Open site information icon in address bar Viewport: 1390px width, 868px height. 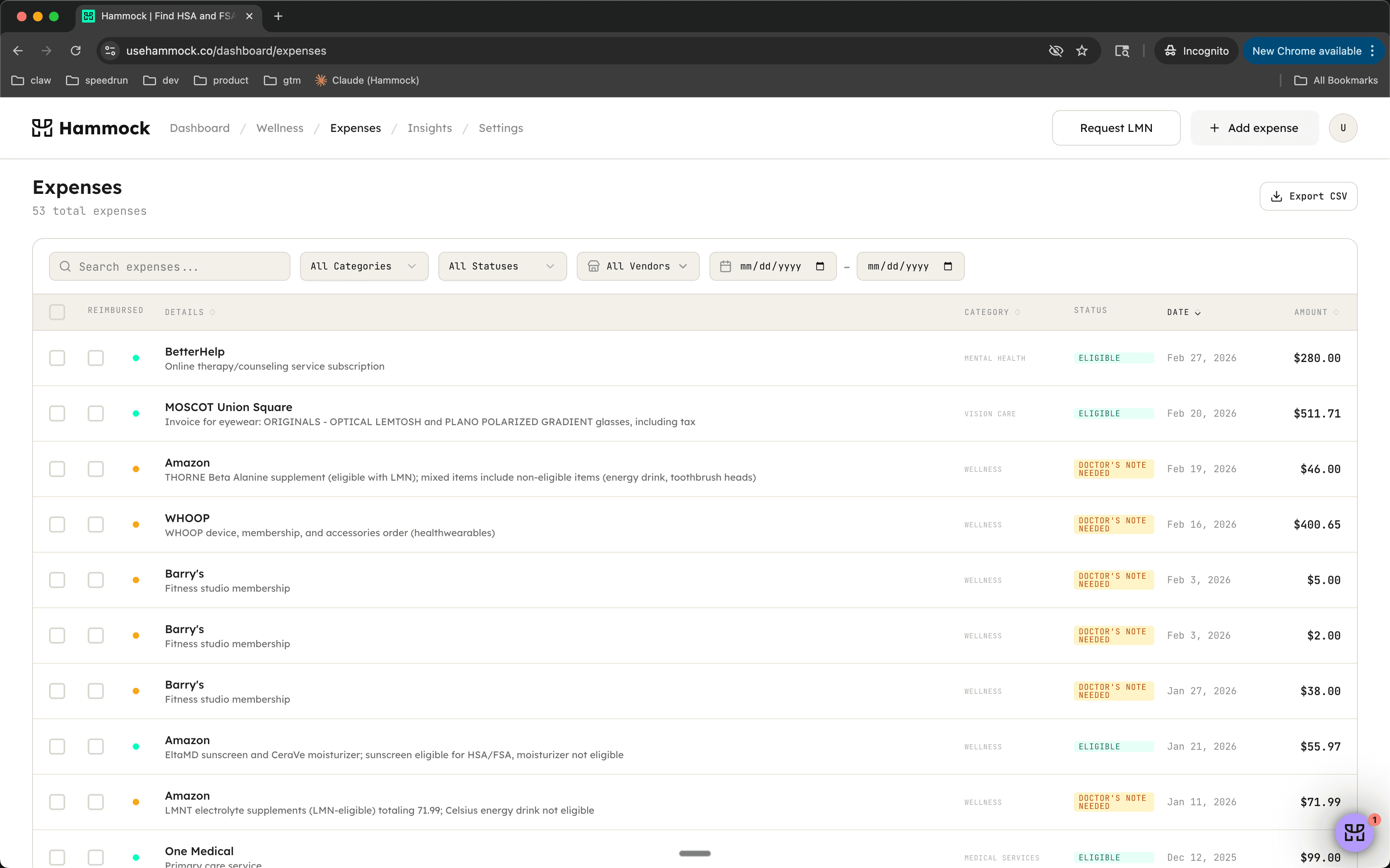tap(110, 51)
